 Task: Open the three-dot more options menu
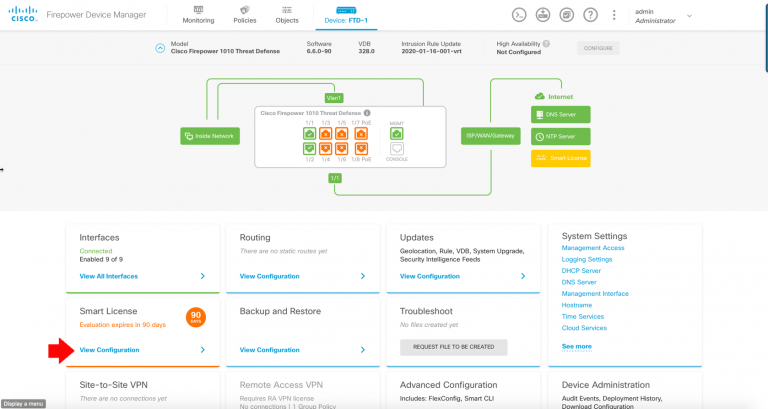tap(614, 15)
